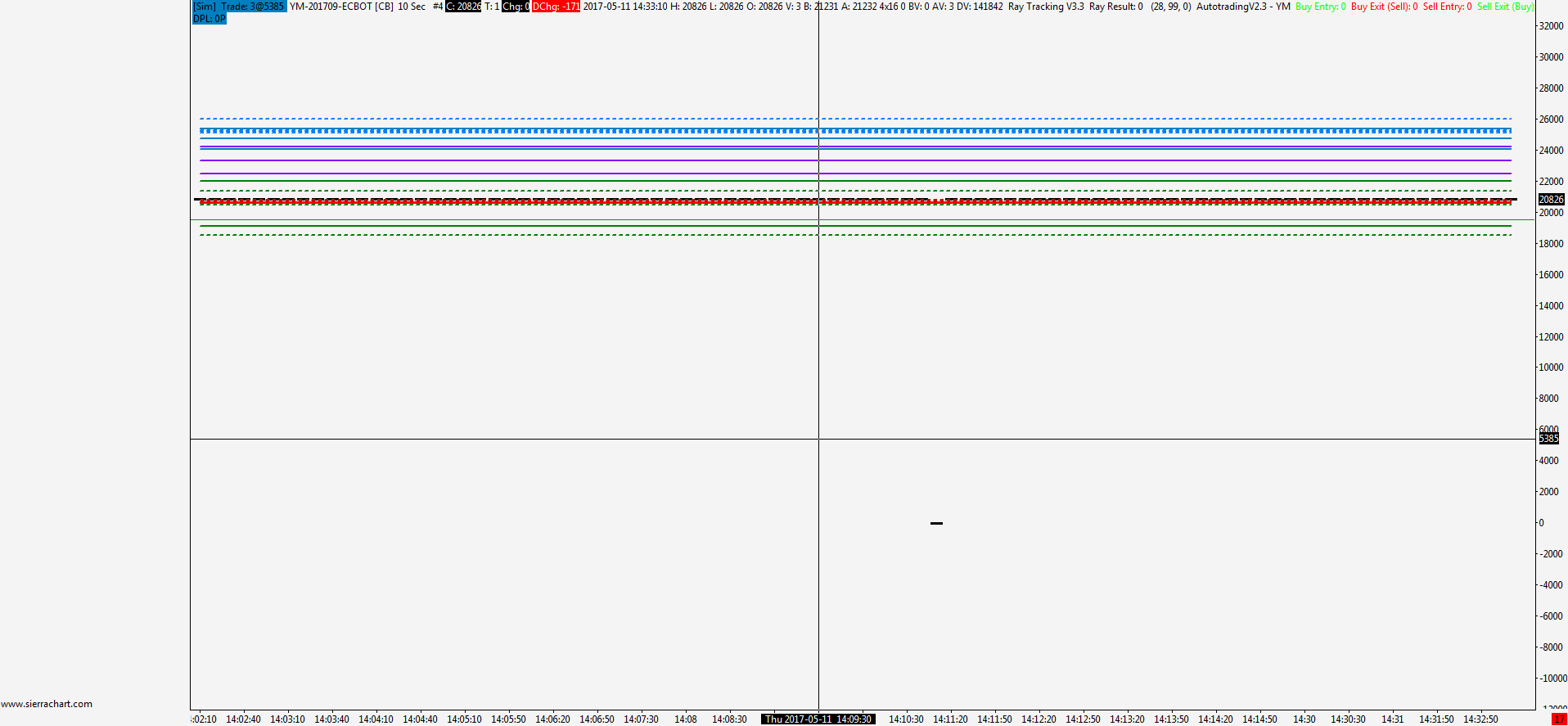
Task: Click the 30000 label on the price scale
Action: 1551,57
